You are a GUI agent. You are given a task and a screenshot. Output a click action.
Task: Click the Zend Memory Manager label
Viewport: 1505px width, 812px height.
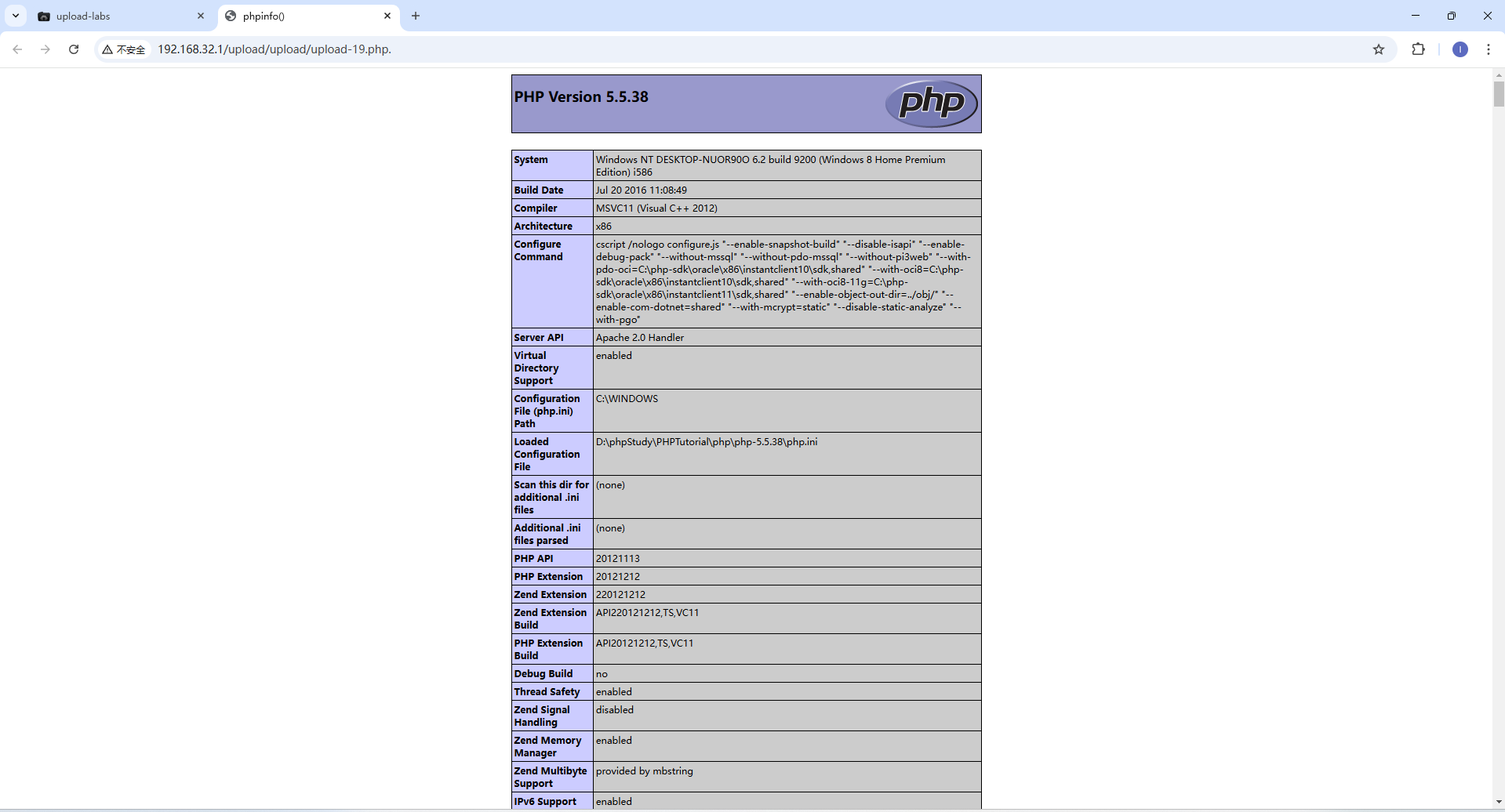pos(547,747)
